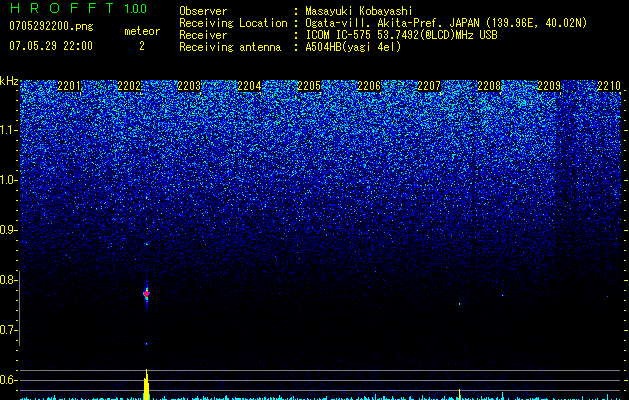Image resolution: width=629 pixels, height=400 pixels.
Task: Click the 2204 time marker
Action: [249, 86]
